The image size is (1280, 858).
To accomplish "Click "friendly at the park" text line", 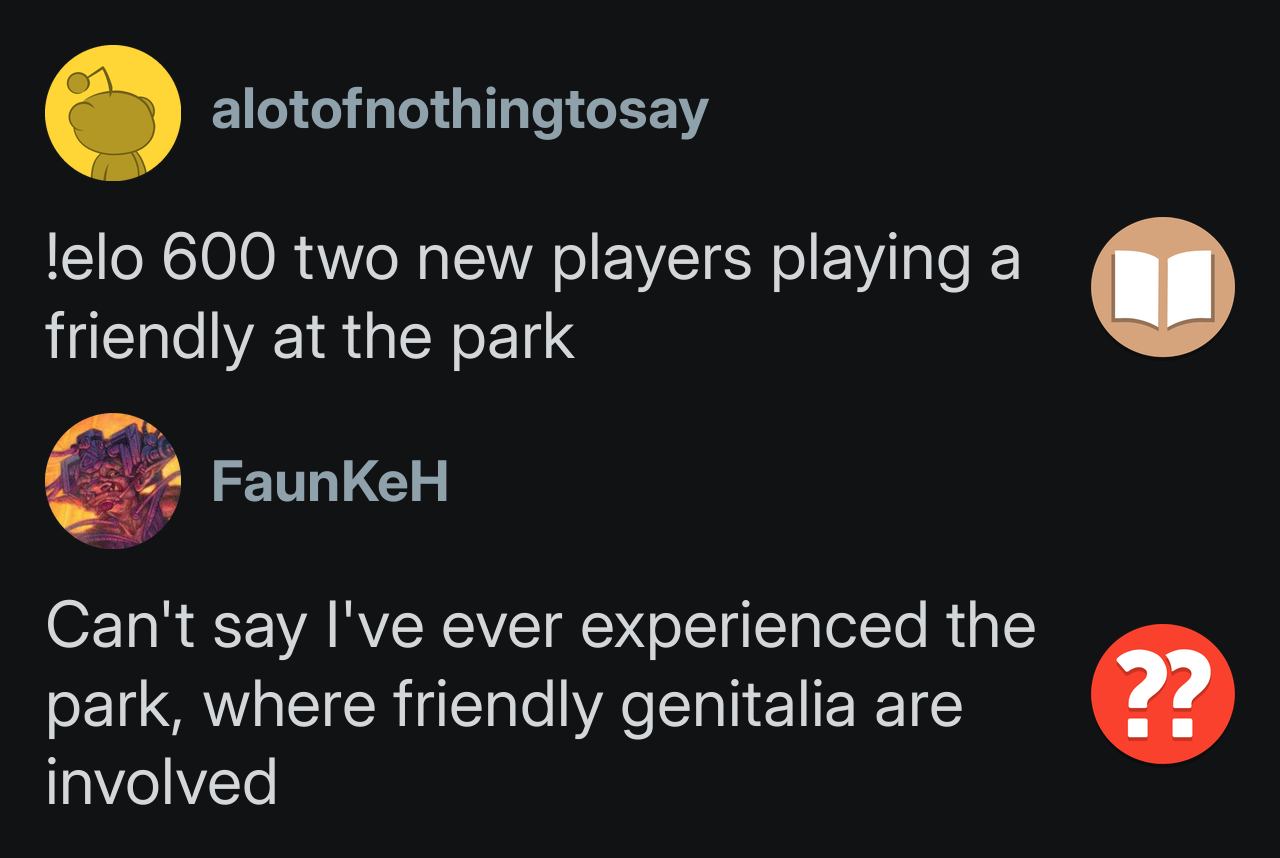I will 309,338.
